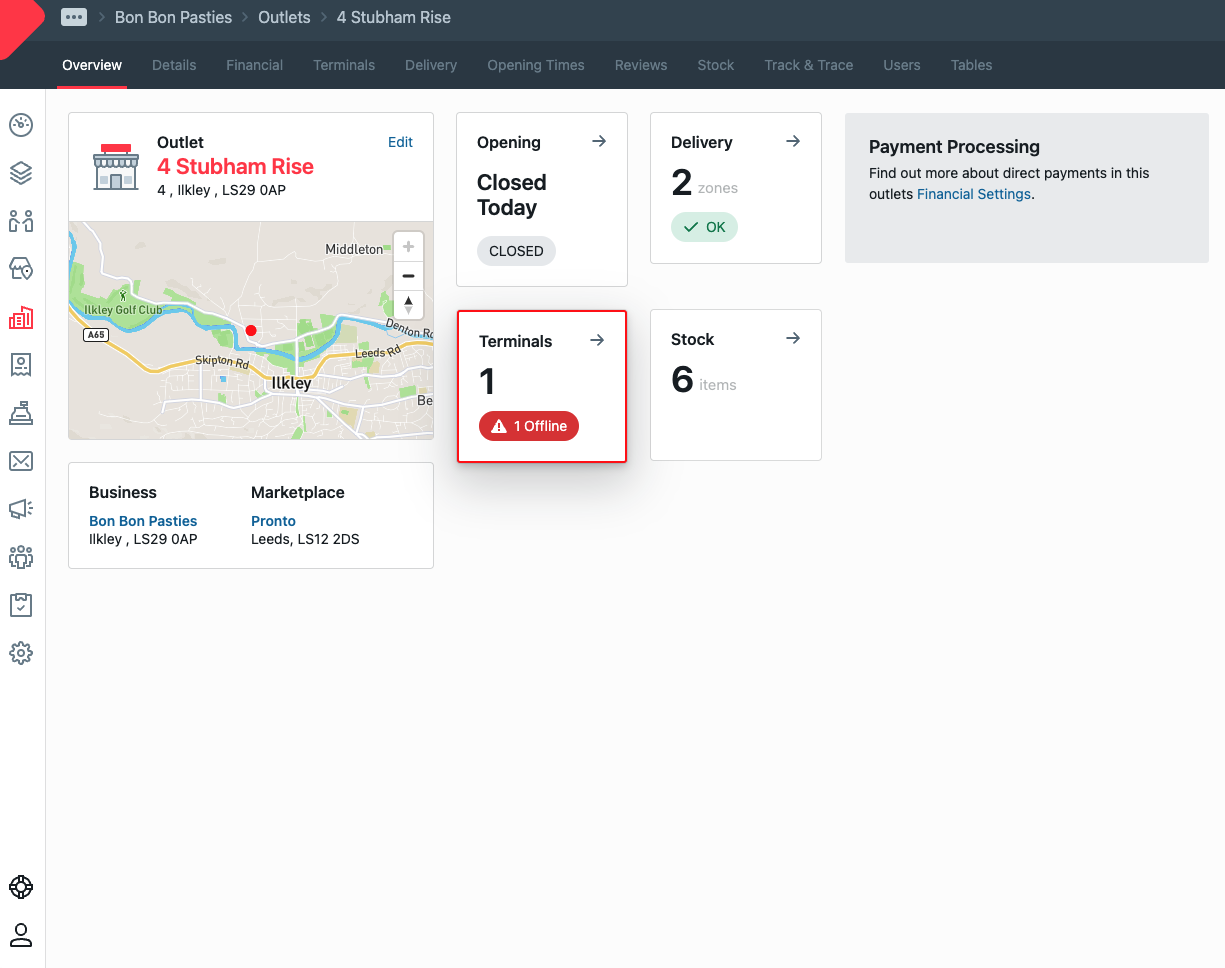Click the 1 Offline terminal badge
Viewport: 1225px width, 968px height.
pyautogui.click(x=529, y=426)
